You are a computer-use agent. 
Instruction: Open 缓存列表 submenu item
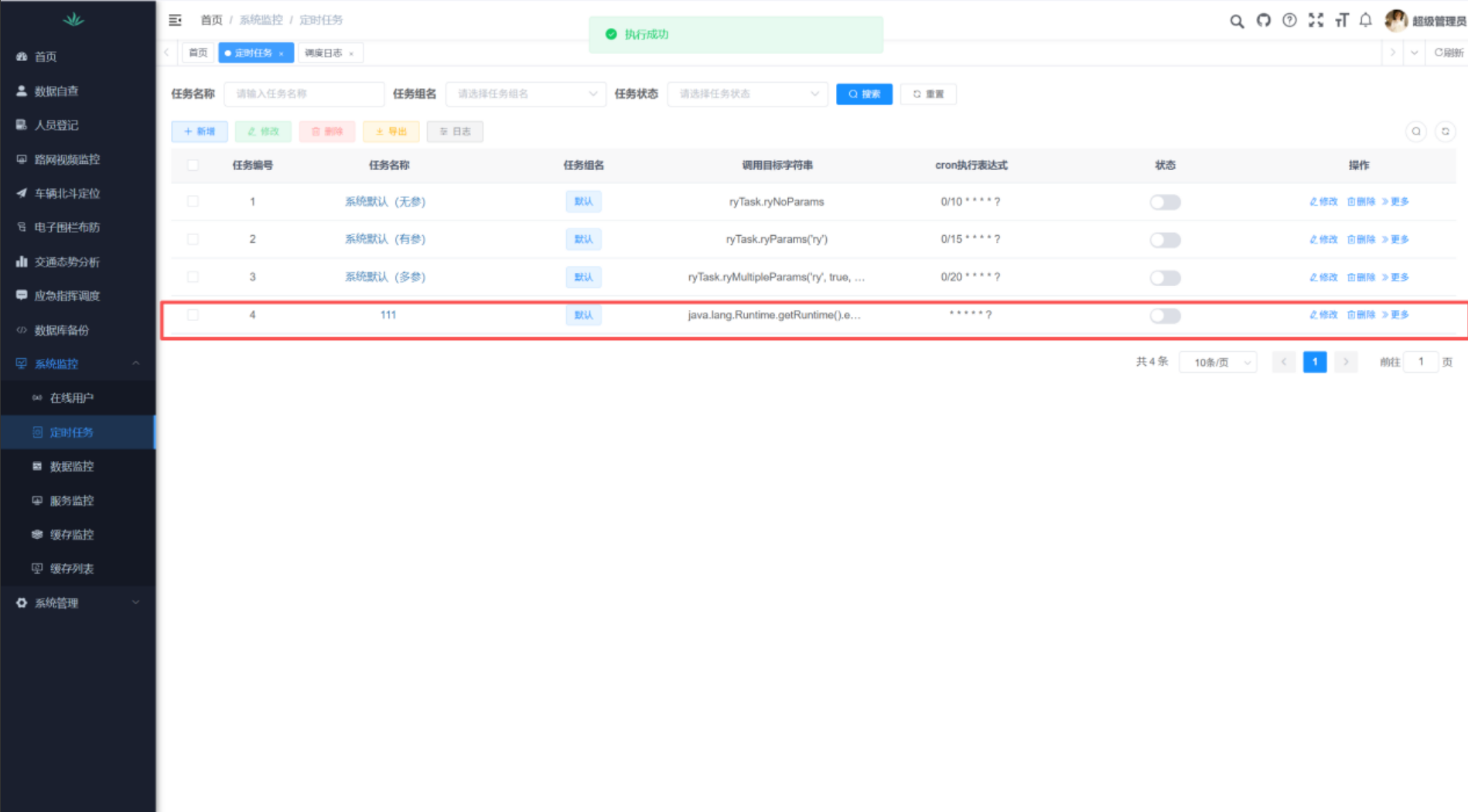click(x=77, y=568)
